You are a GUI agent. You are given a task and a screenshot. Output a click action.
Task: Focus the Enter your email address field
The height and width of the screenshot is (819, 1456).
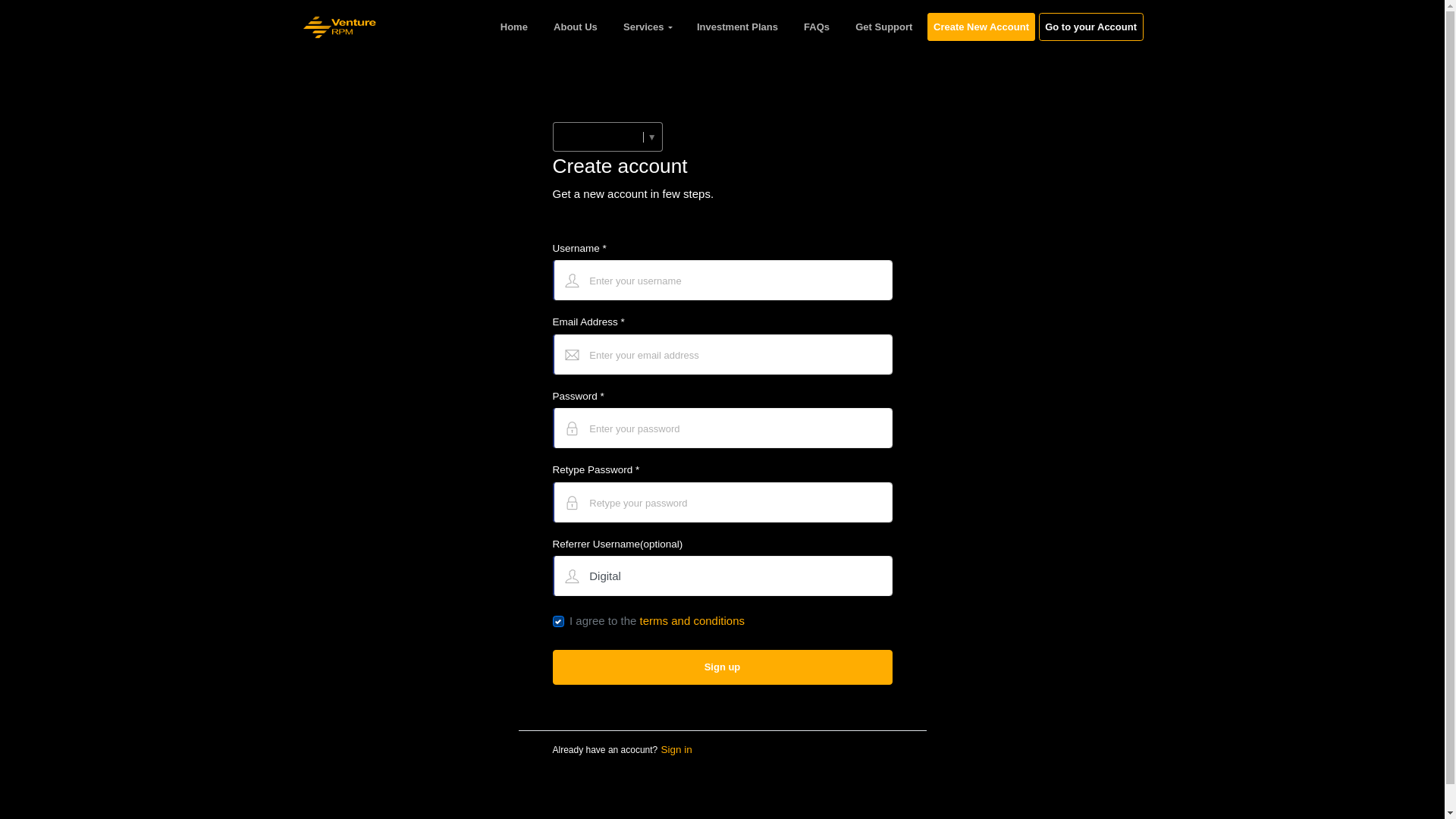[723, 355]
